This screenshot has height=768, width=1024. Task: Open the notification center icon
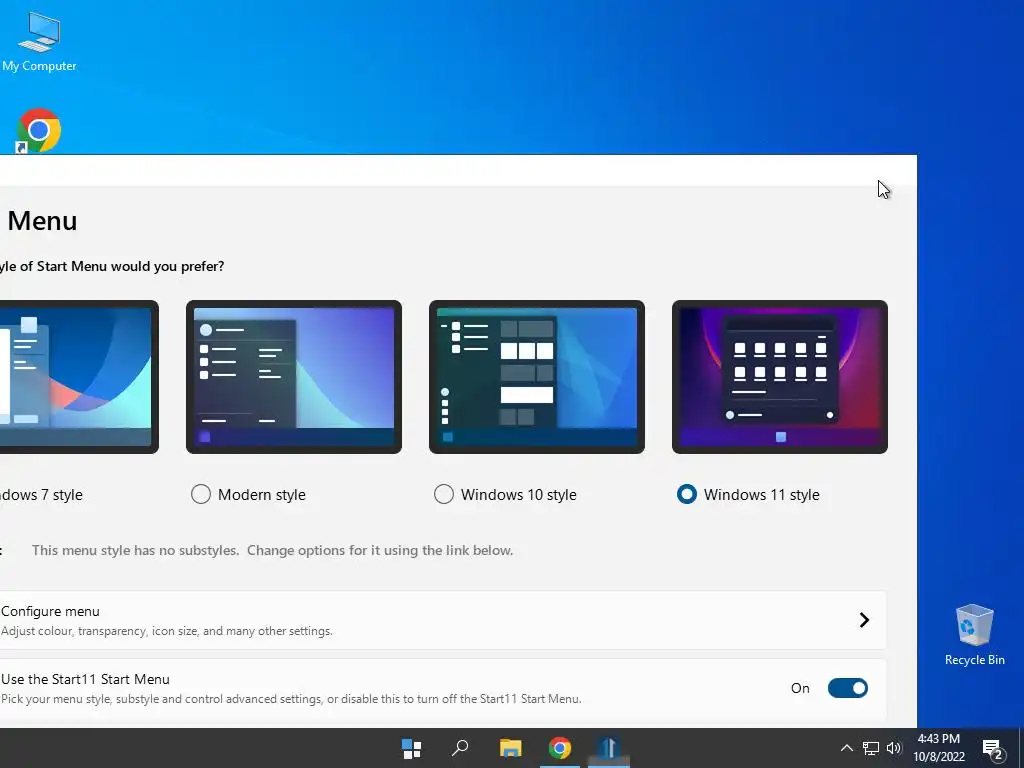point(993,750)
